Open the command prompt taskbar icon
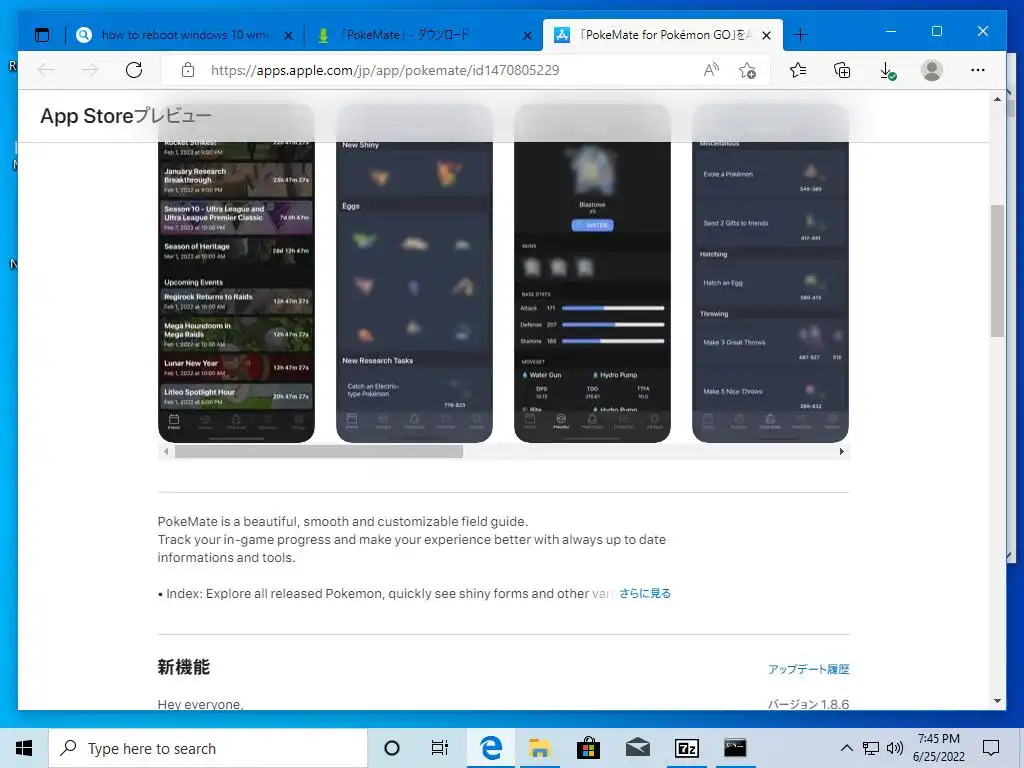The image size is (1024, 768). pyautogui.click(x=735, y=748)
